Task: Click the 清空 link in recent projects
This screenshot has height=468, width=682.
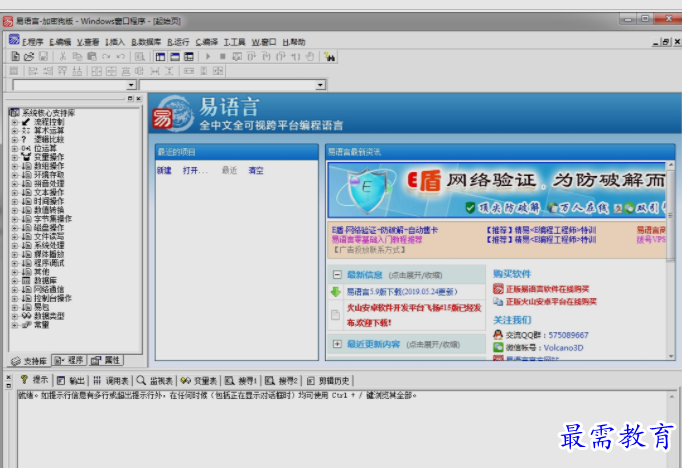Action: tap(256, 170)
